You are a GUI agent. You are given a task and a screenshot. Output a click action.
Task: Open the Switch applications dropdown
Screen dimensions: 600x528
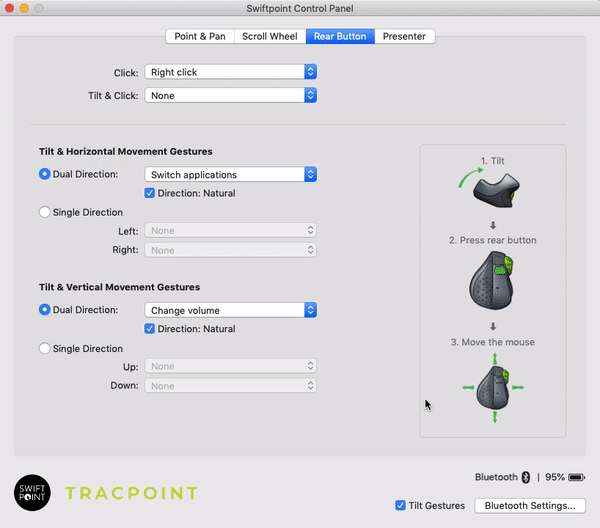pyautogui.click(x=230, y=174)
